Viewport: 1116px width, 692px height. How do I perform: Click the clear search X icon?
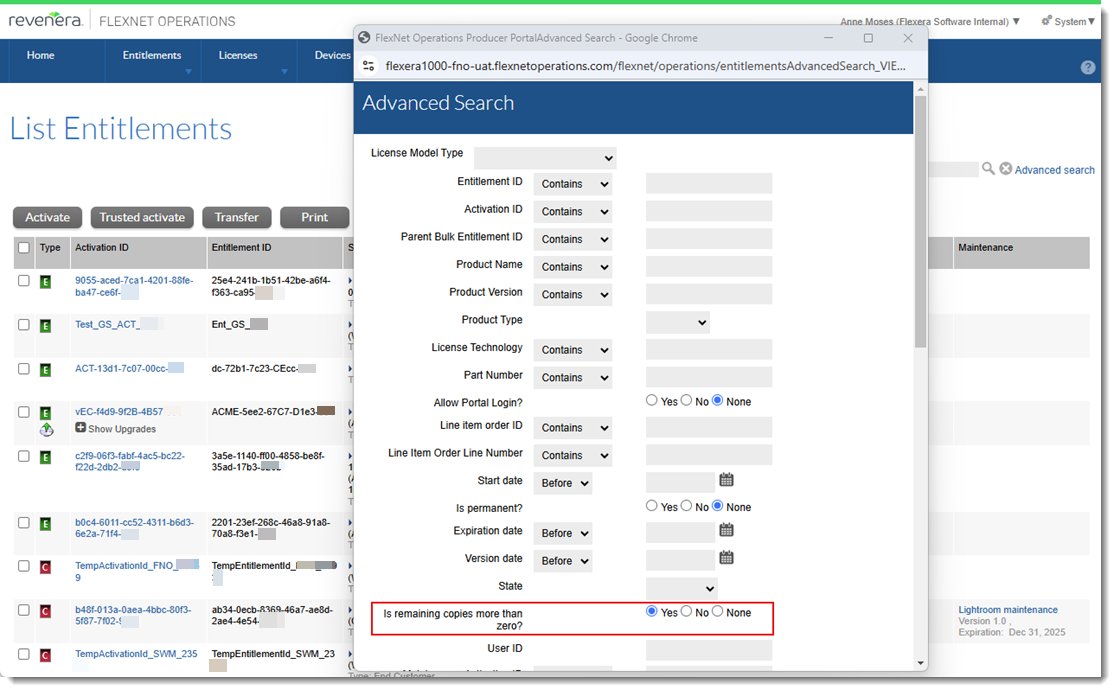tap(1005, 169)
